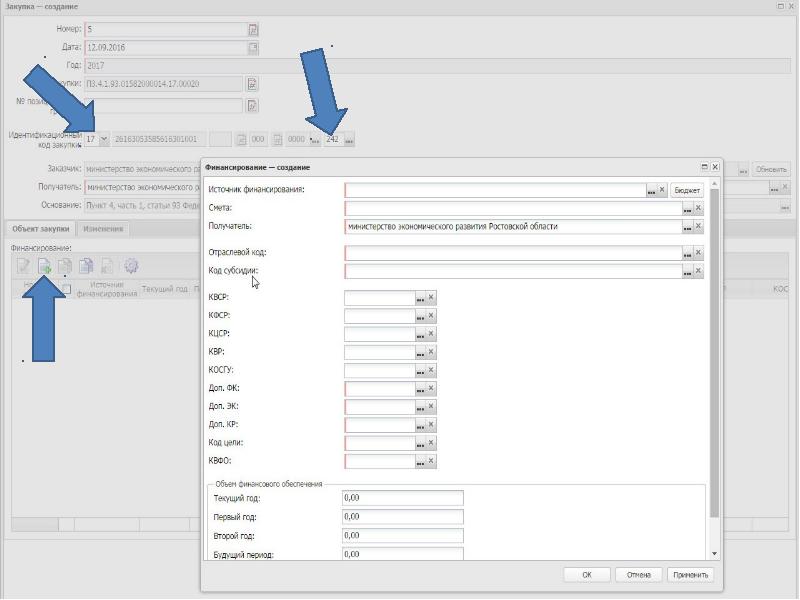Click the Бюджет button
The height and width of the screenshot is (600, 800).
pos(687,190)
